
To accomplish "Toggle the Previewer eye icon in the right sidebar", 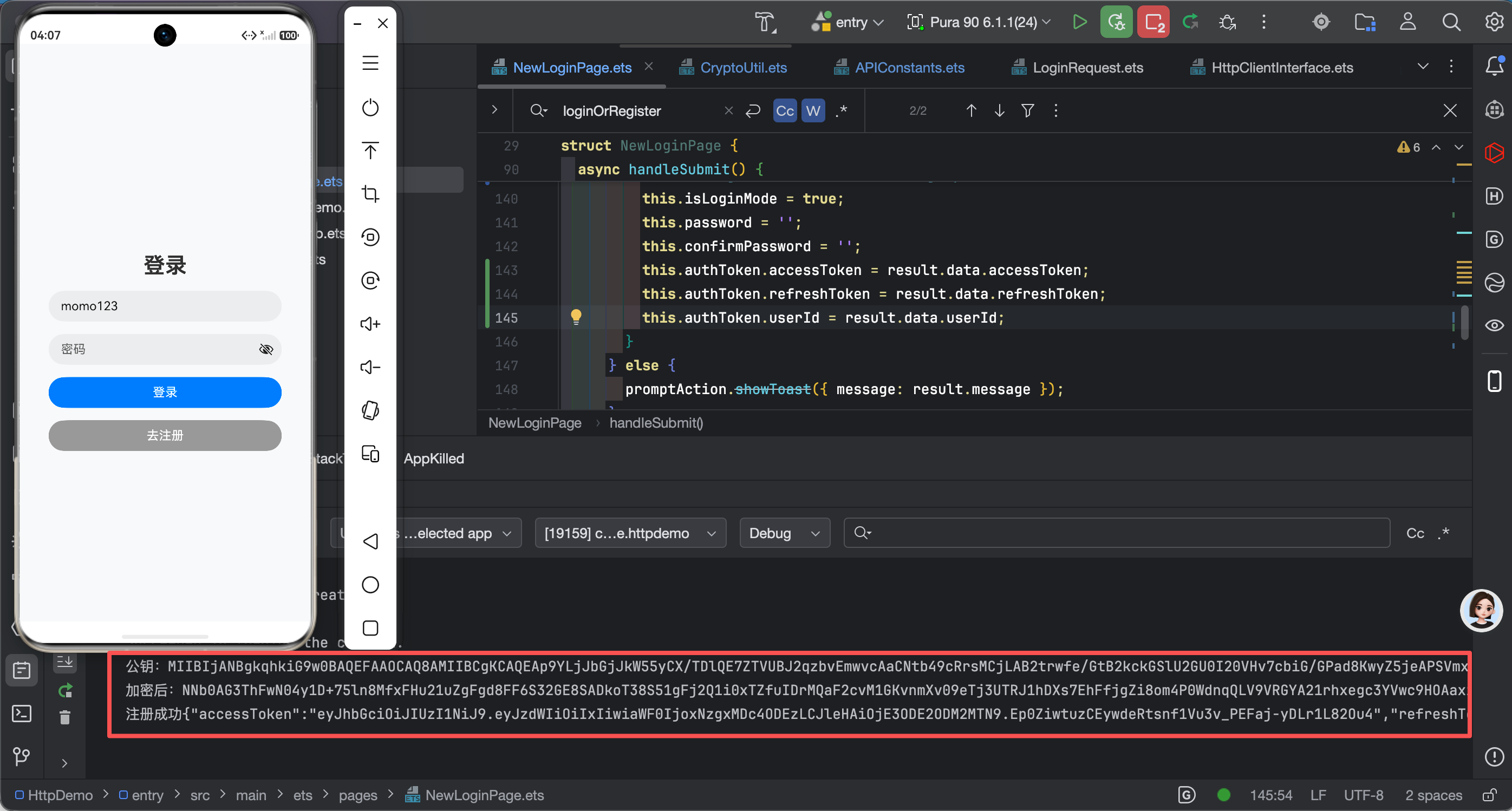I will 1494,325.
